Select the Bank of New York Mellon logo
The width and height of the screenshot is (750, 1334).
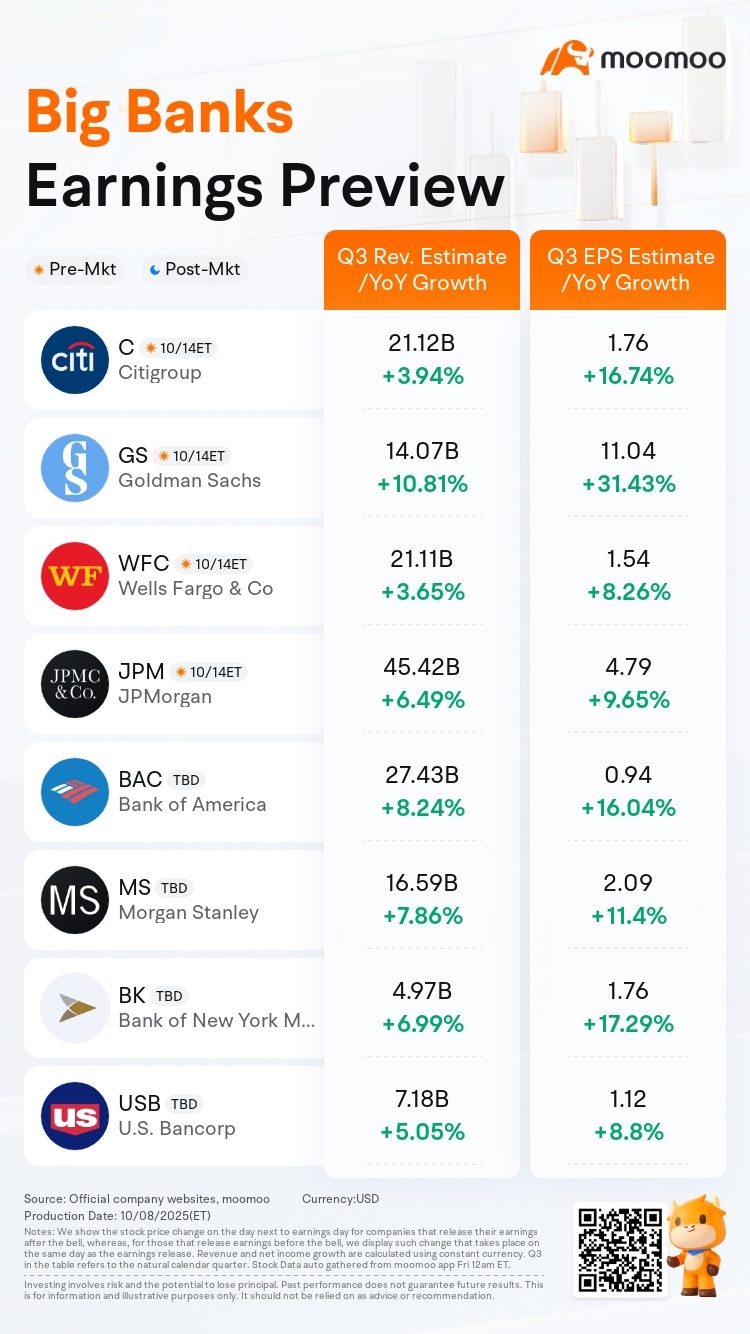point(75,1008)
